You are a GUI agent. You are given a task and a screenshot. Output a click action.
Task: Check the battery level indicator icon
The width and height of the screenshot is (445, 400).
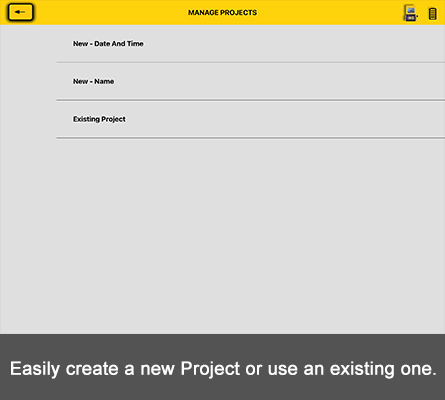[x=432, y=14]
